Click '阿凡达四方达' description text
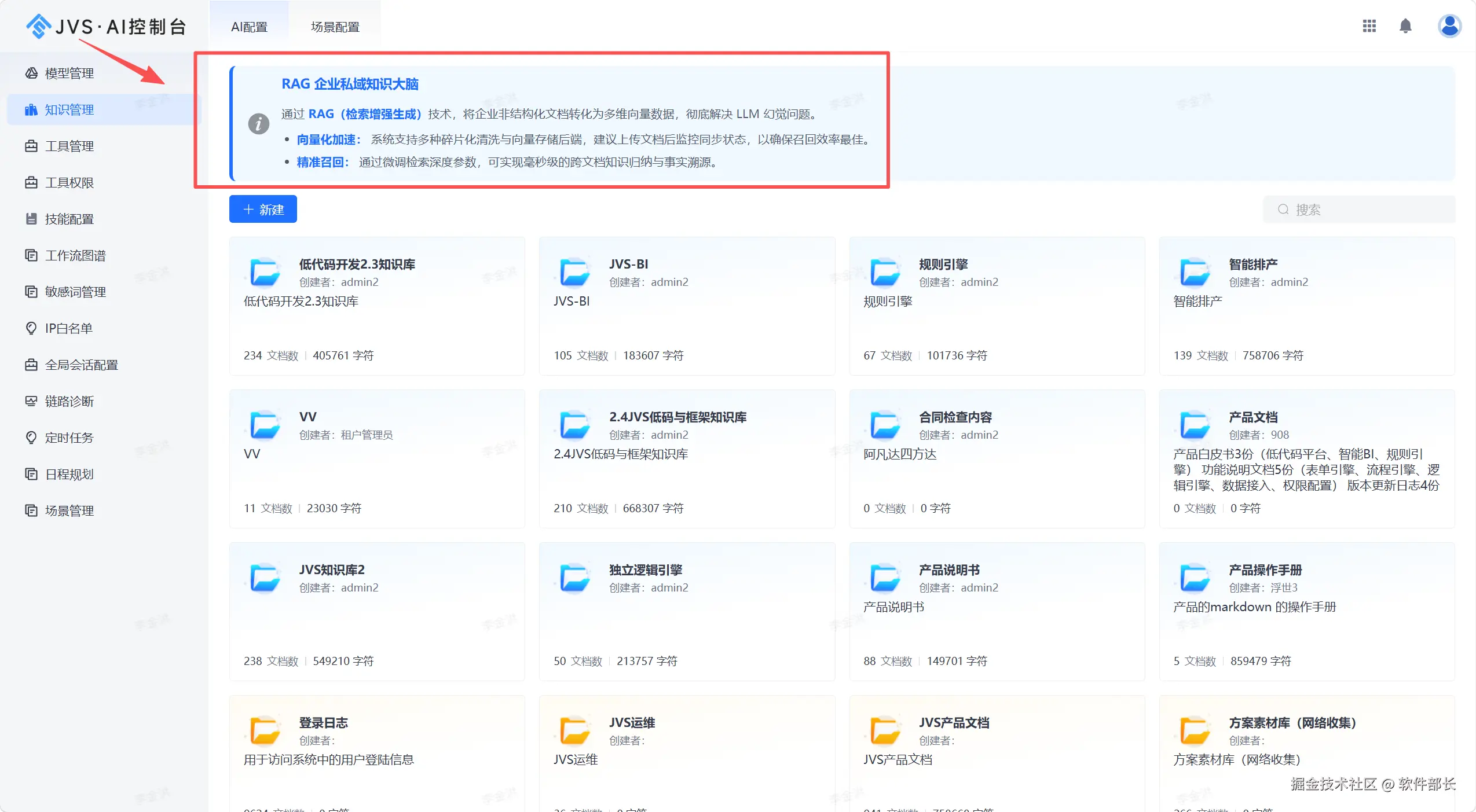 [x=900, y=454]
